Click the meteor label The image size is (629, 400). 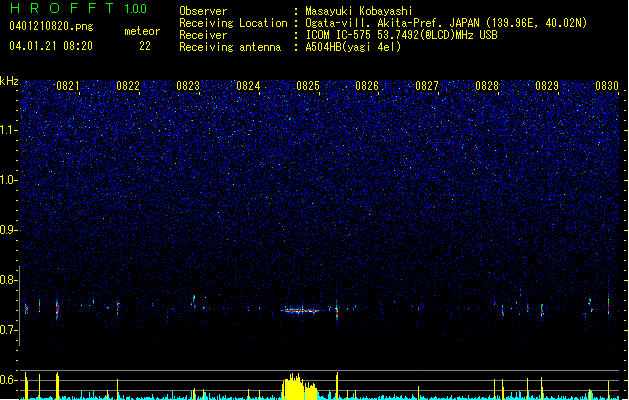click(x=142, y=31)
